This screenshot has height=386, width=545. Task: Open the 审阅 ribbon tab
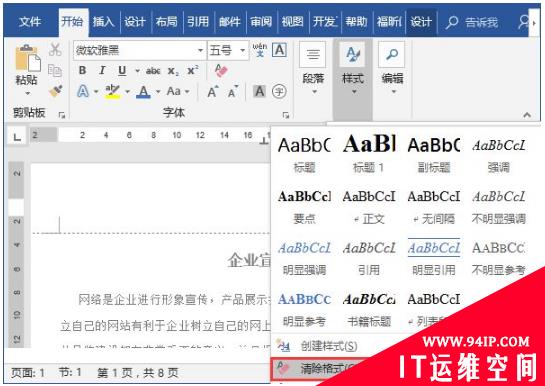[x=261, y=22]
